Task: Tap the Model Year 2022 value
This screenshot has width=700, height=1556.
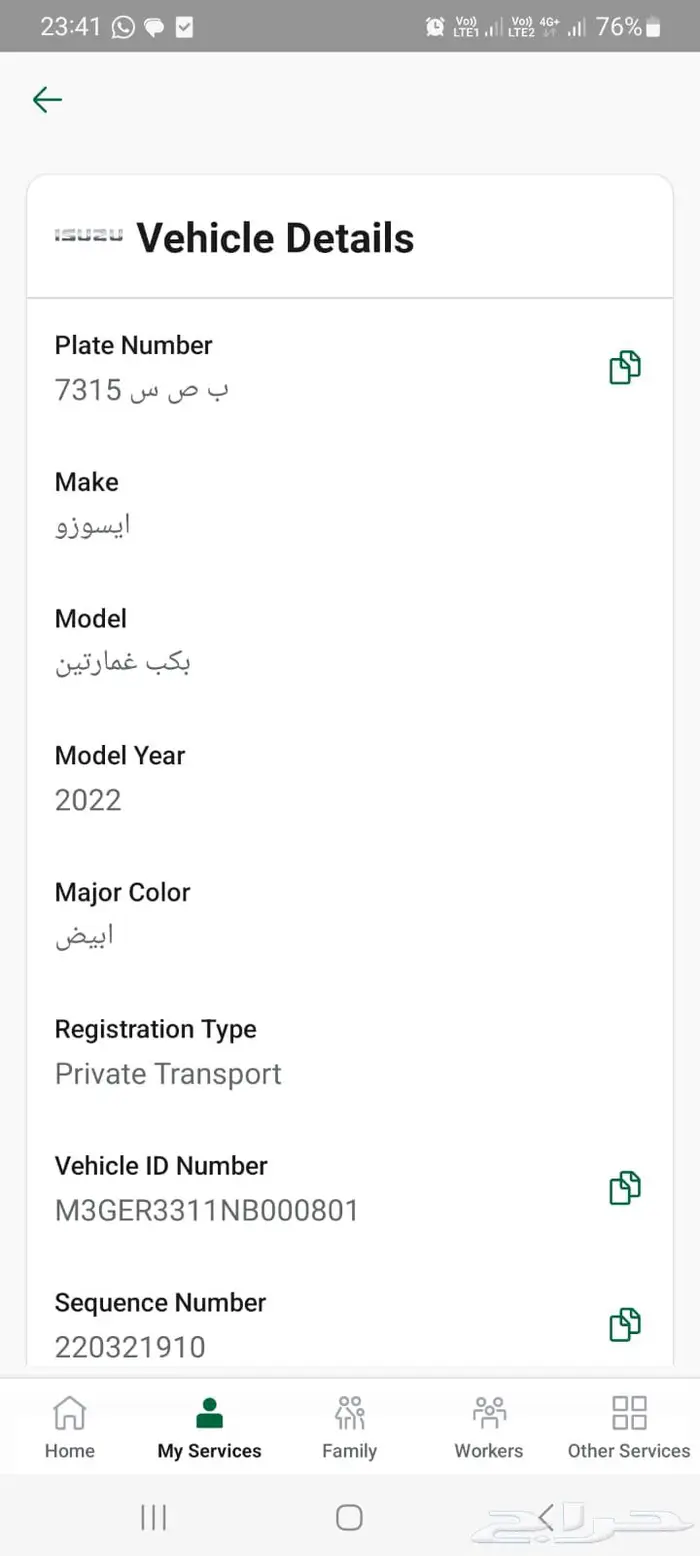Action: coord(88,800)
